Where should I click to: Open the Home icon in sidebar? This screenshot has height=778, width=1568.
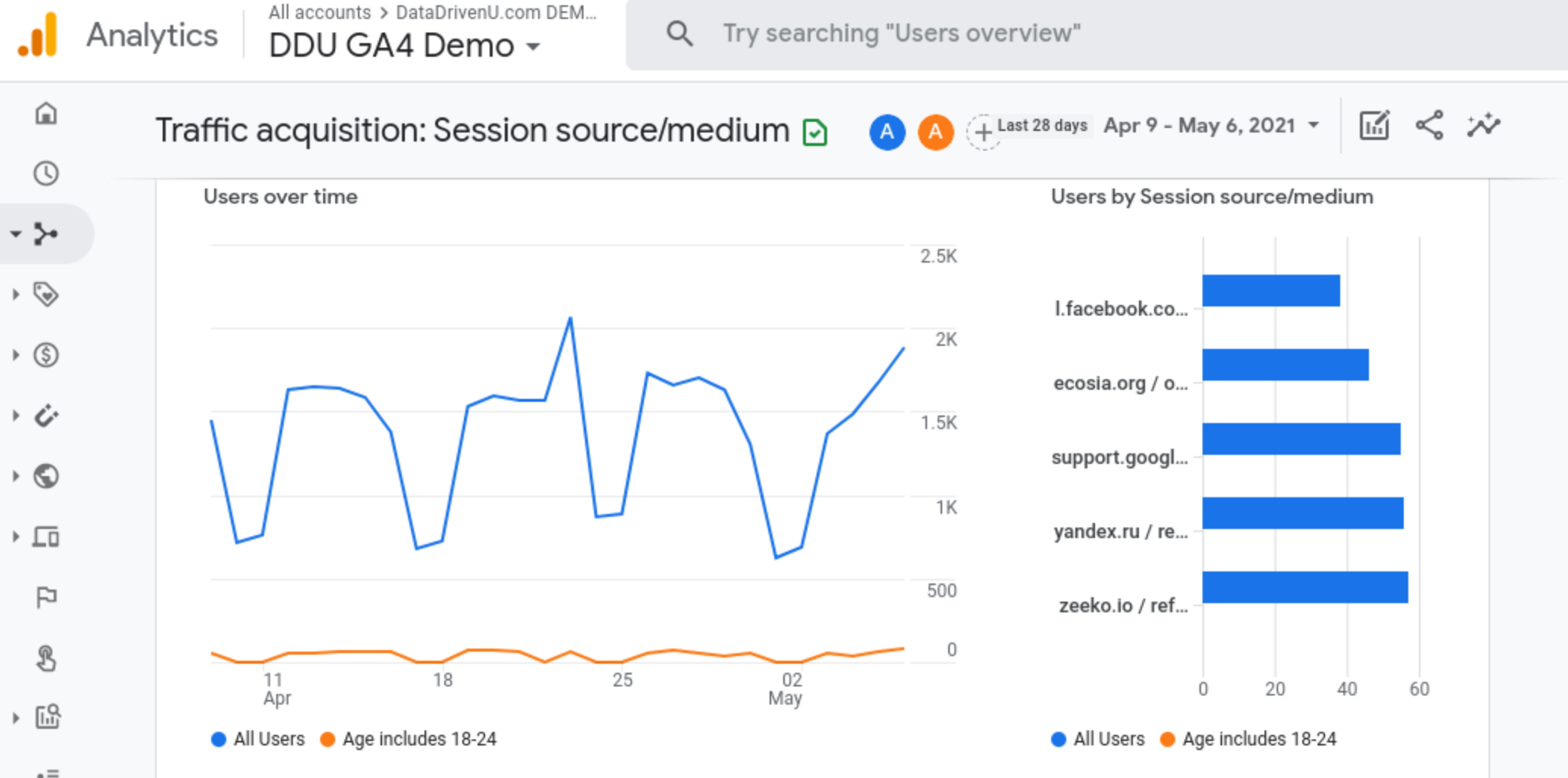point(46,114)
